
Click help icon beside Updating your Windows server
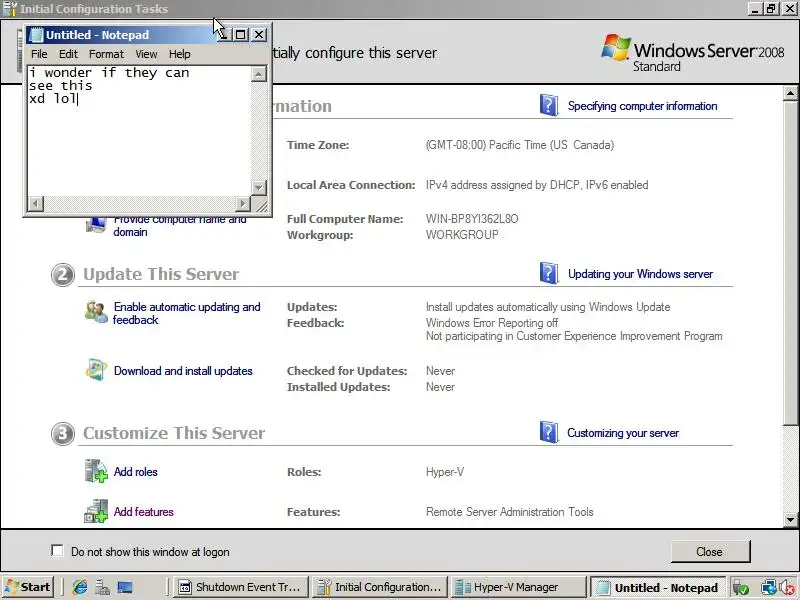click(x=548, y=273)
